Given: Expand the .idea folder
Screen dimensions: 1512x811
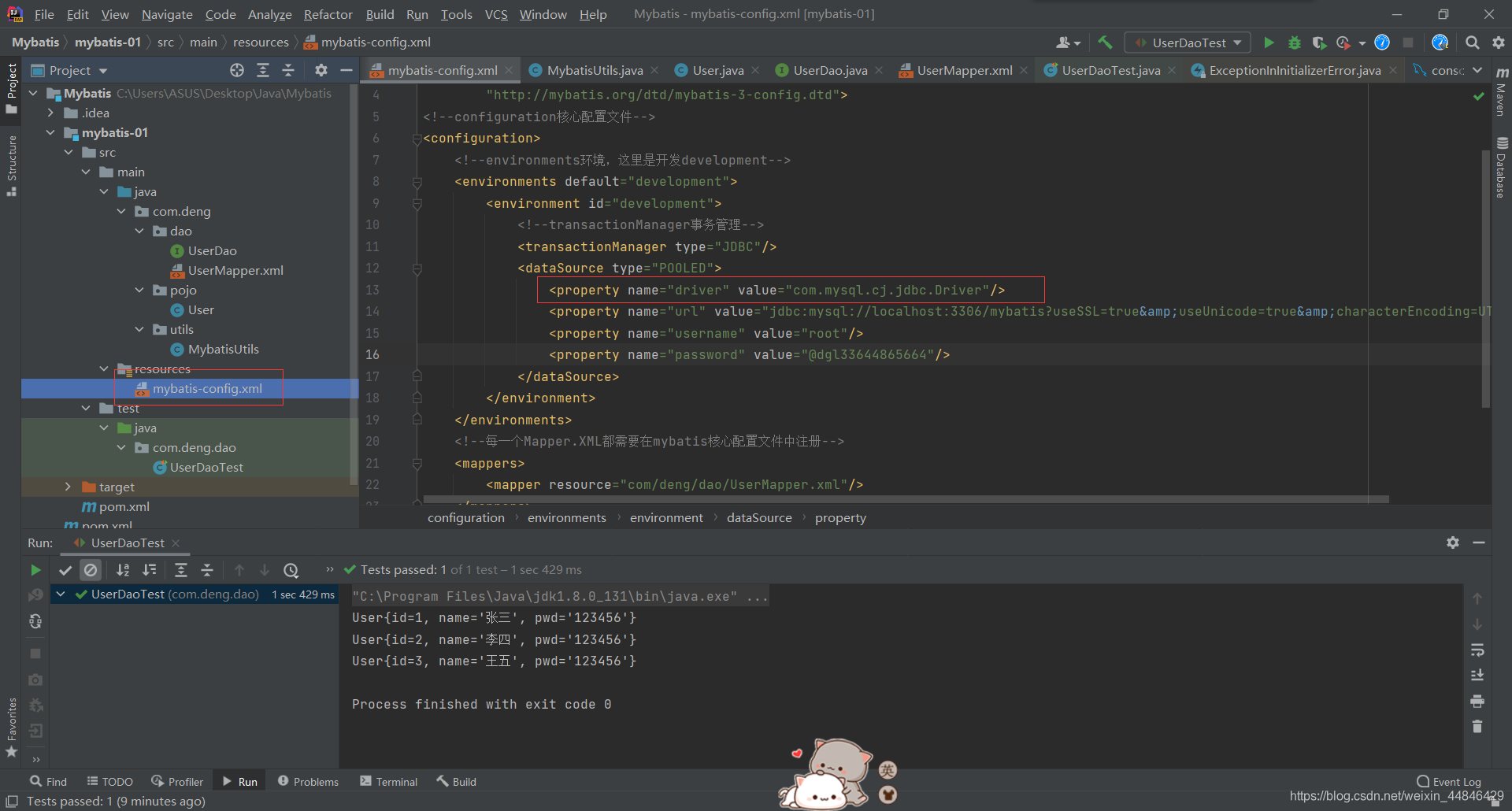Looking at the screenshot, I should [50, 113].
